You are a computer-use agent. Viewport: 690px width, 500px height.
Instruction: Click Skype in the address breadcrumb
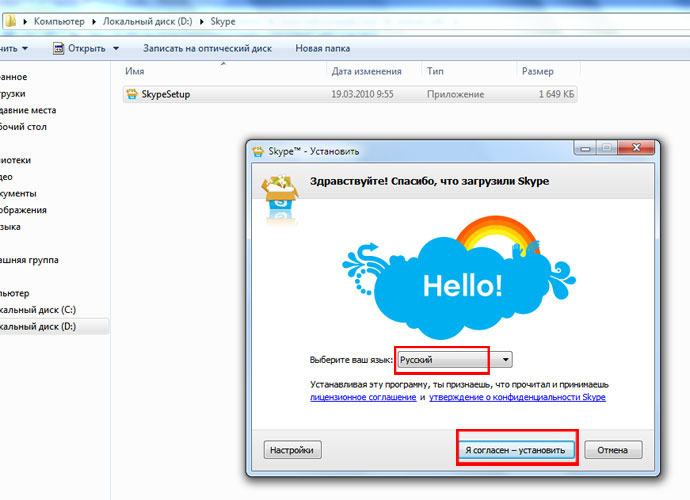tap(223, 22)
